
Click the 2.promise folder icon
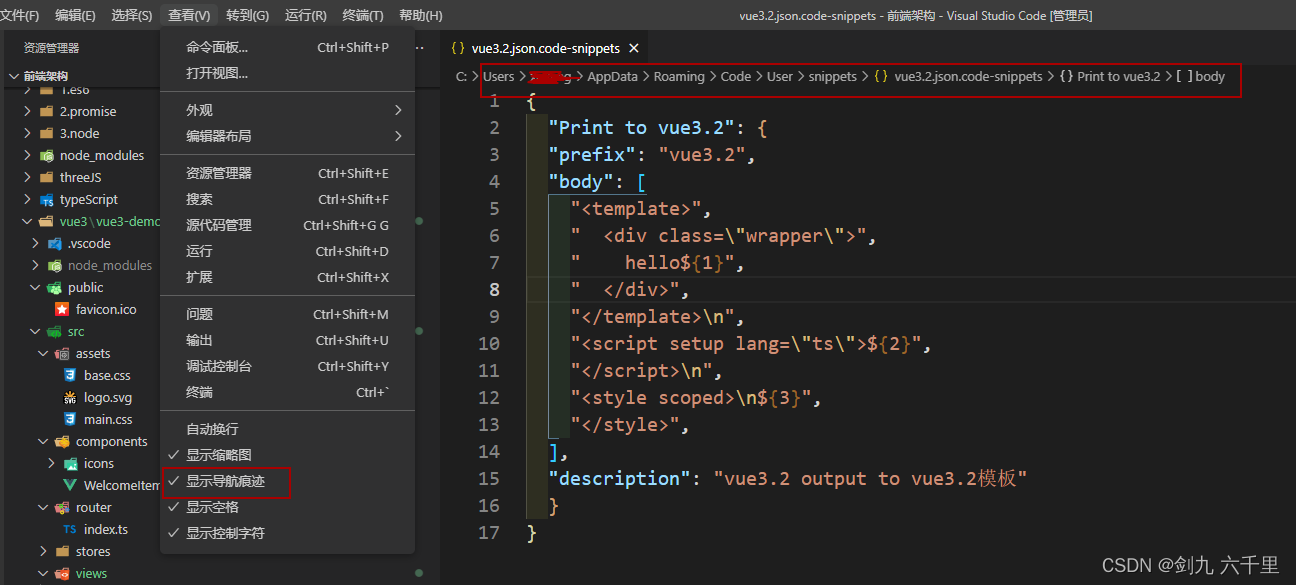pos(46,111)
